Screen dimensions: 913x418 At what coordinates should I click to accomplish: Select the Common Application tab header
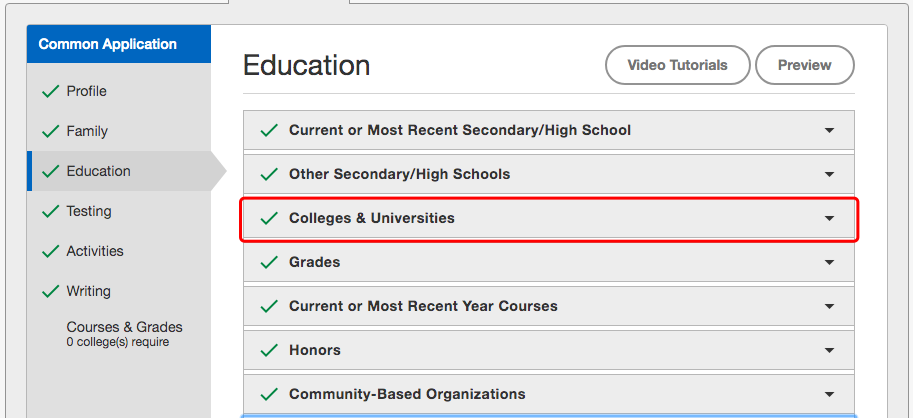click(x=119, y=44)
